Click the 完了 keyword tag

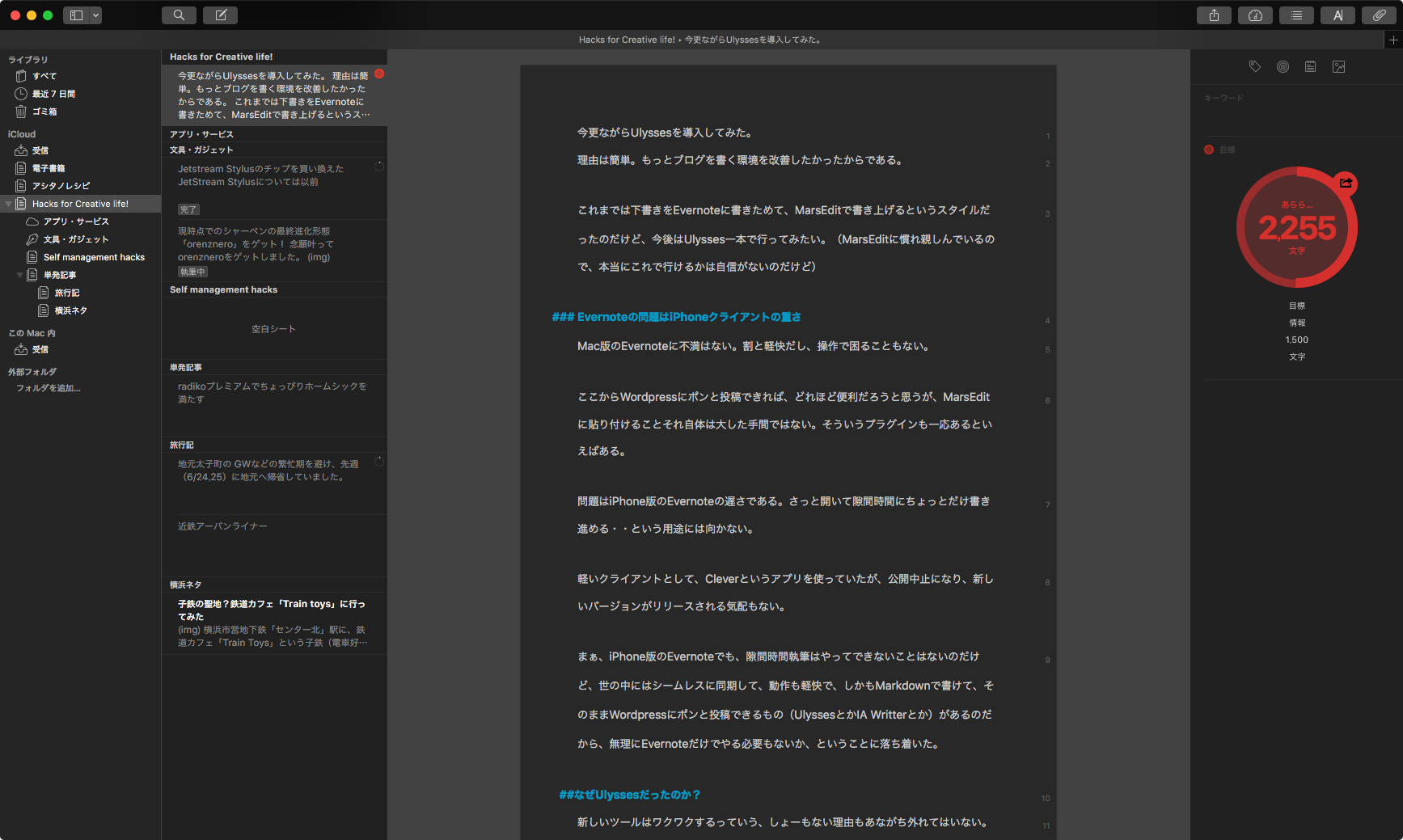(x=188, y=209)
